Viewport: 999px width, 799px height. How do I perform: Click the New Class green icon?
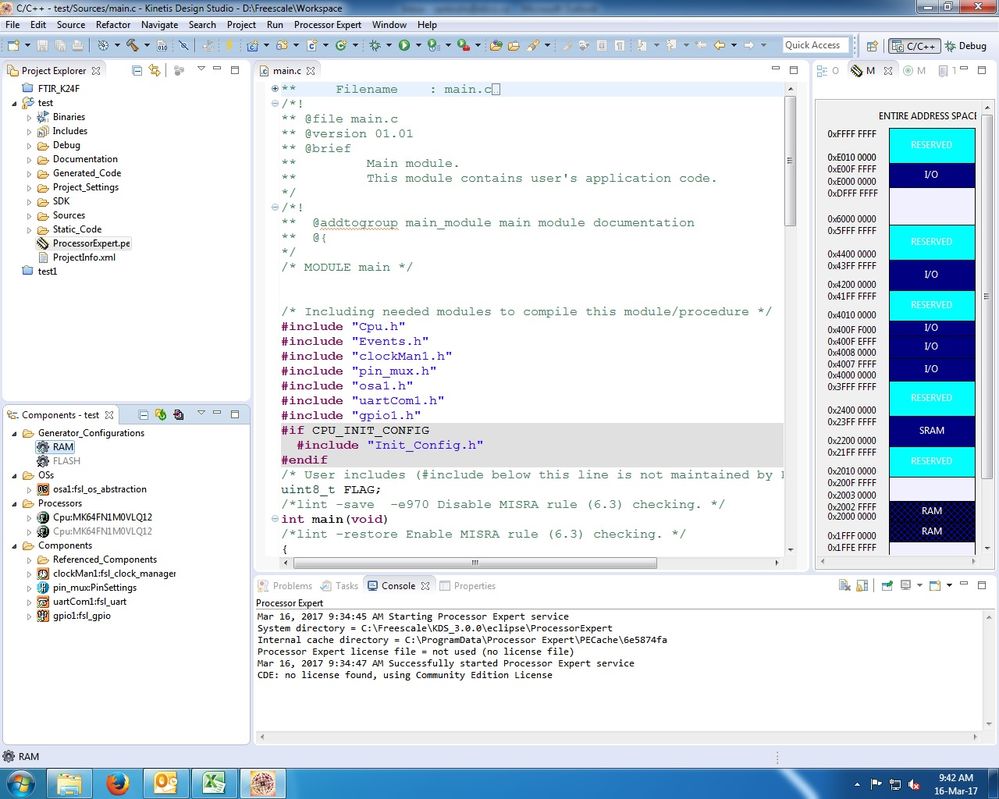click(x=341, y=45)
